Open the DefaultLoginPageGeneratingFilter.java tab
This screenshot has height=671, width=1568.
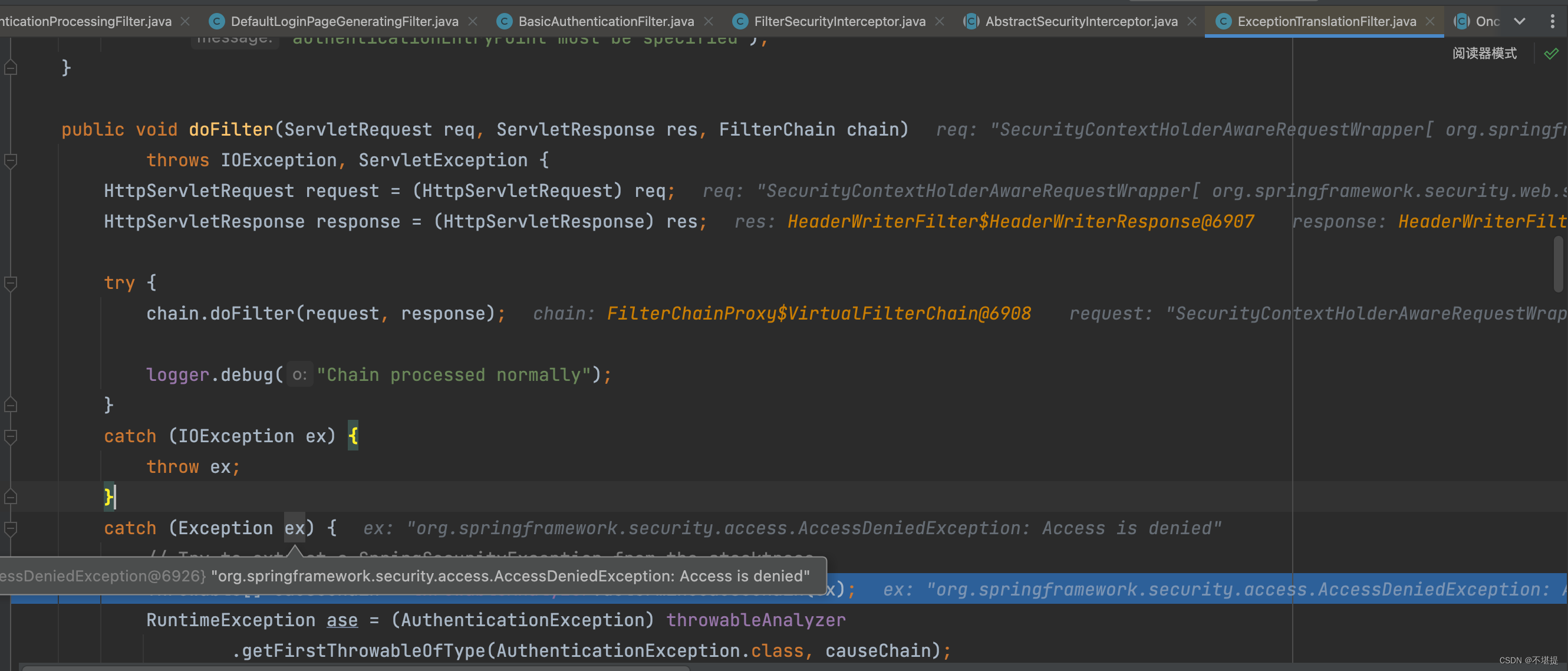tap(344, 21)
